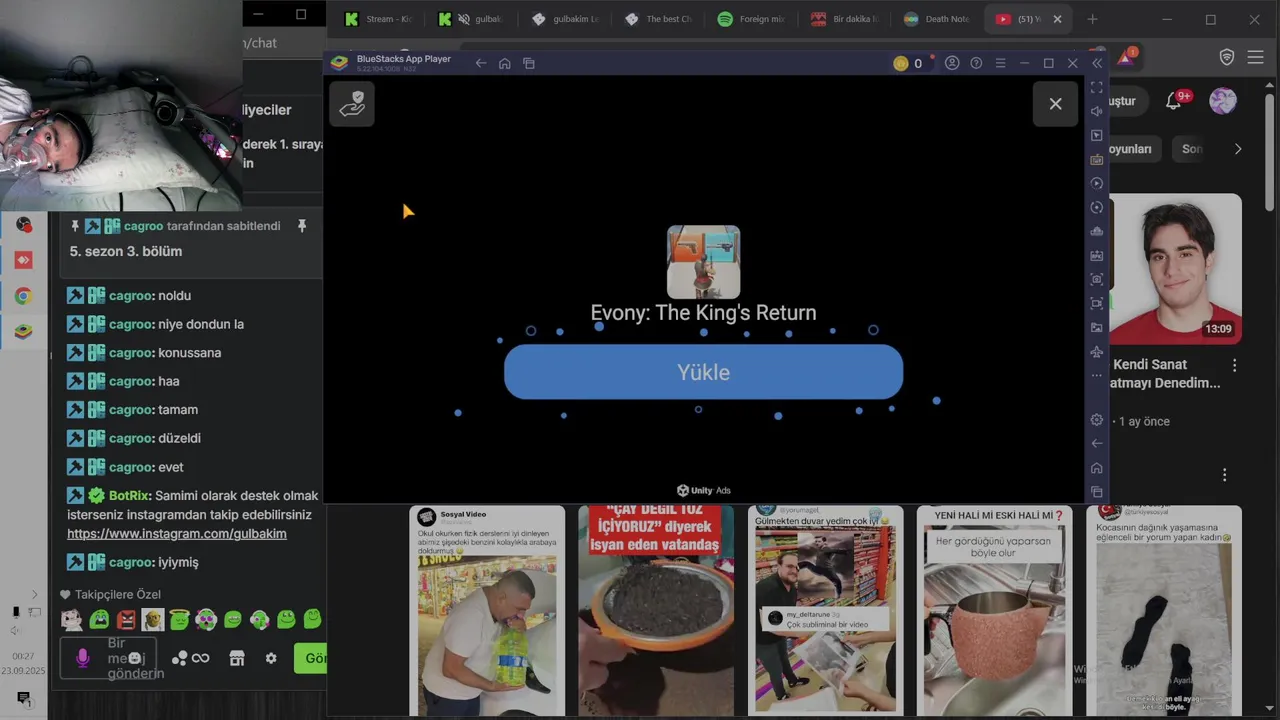The width and height of the screenshot is (1280, 720).
Task: Click the Yükle install button in the ad
Action: (703, 372)
